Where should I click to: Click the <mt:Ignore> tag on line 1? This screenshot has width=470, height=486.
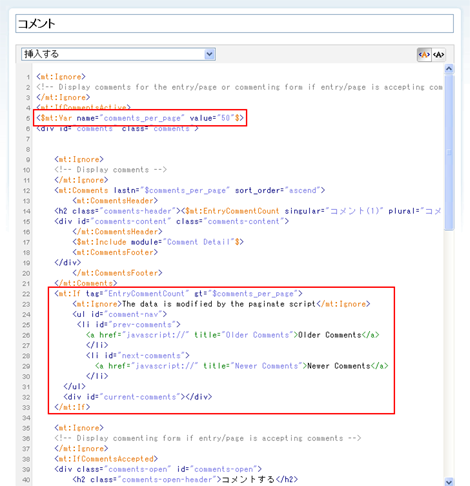pyautogui.click(x=61, y=77)
